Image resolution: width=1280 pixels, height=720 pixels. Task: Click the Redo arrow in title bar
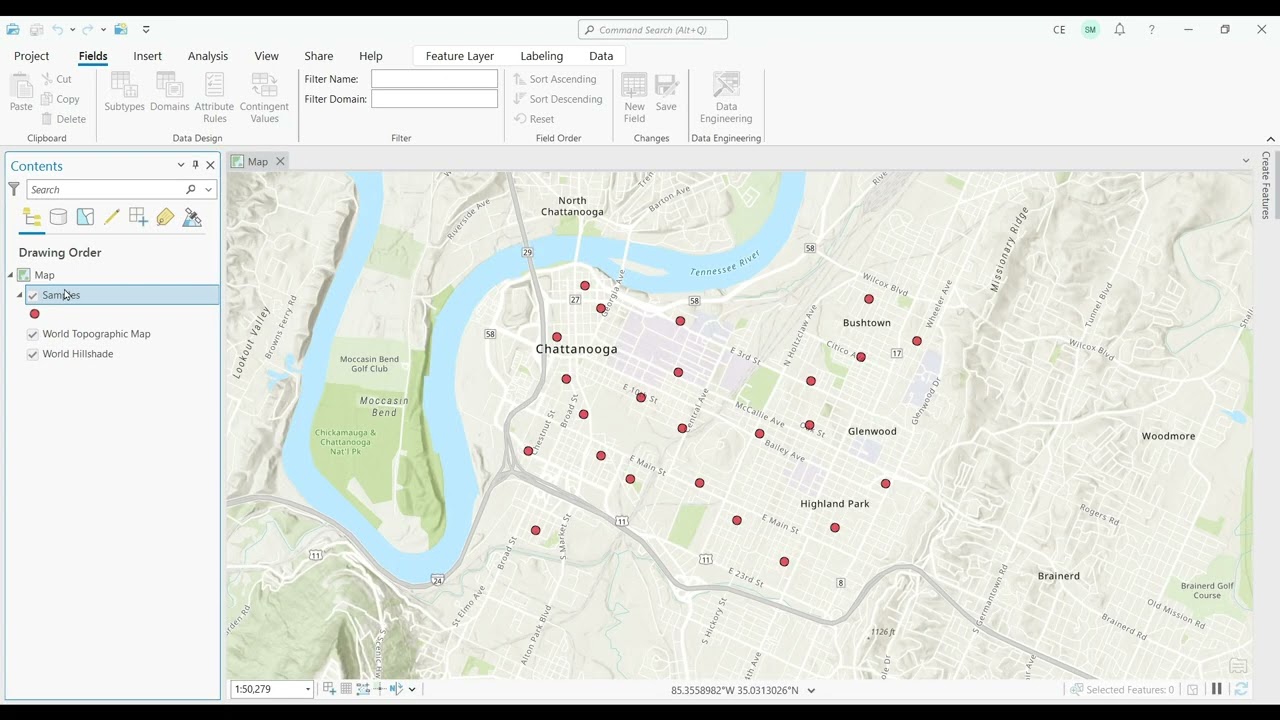tap(90, 30)
